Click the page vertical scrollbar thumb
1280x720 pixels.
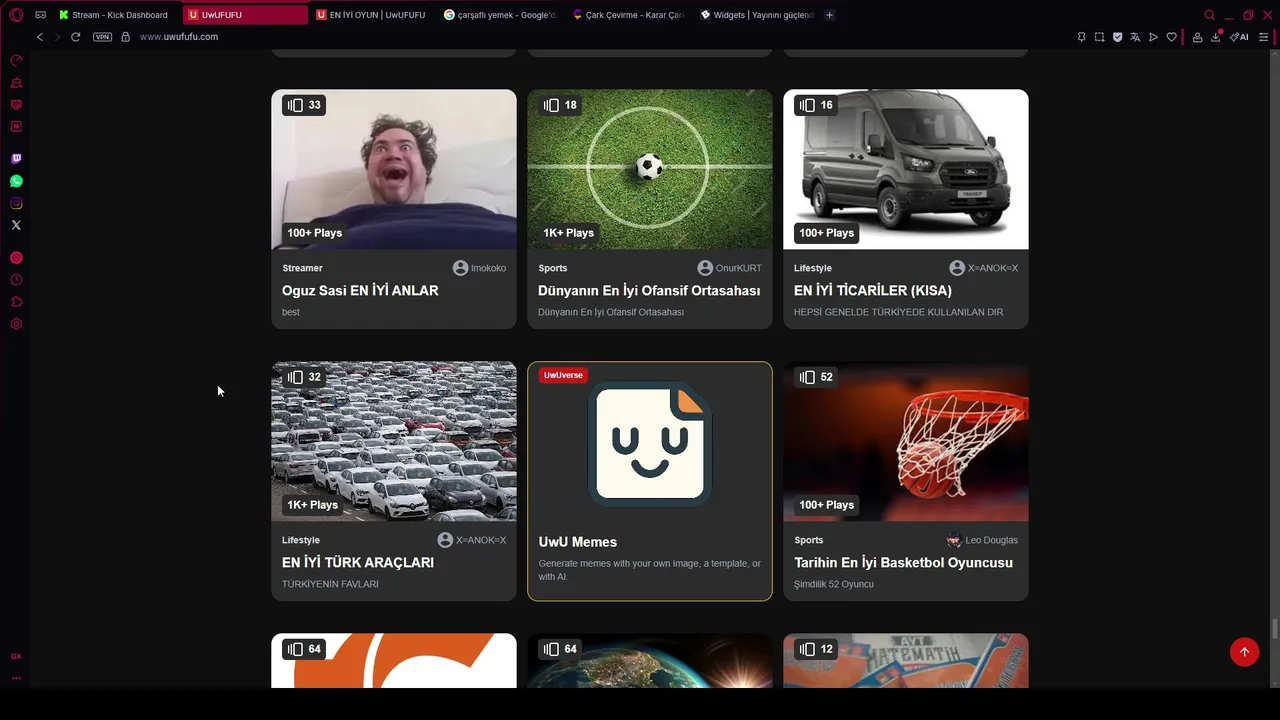click(x=1275, y=628)
